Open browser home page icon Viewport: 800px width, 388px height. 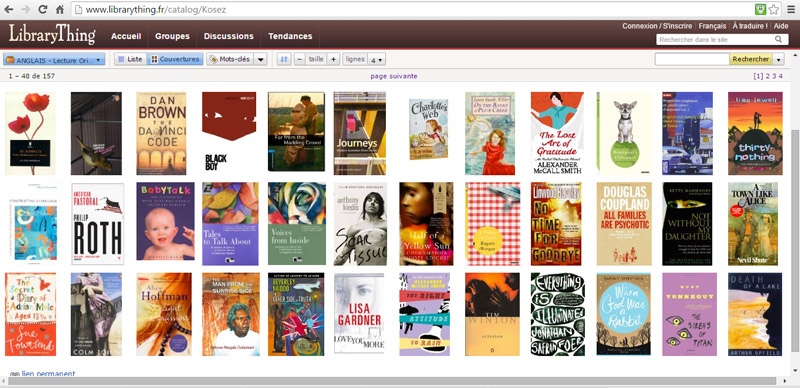click(60, 9)
